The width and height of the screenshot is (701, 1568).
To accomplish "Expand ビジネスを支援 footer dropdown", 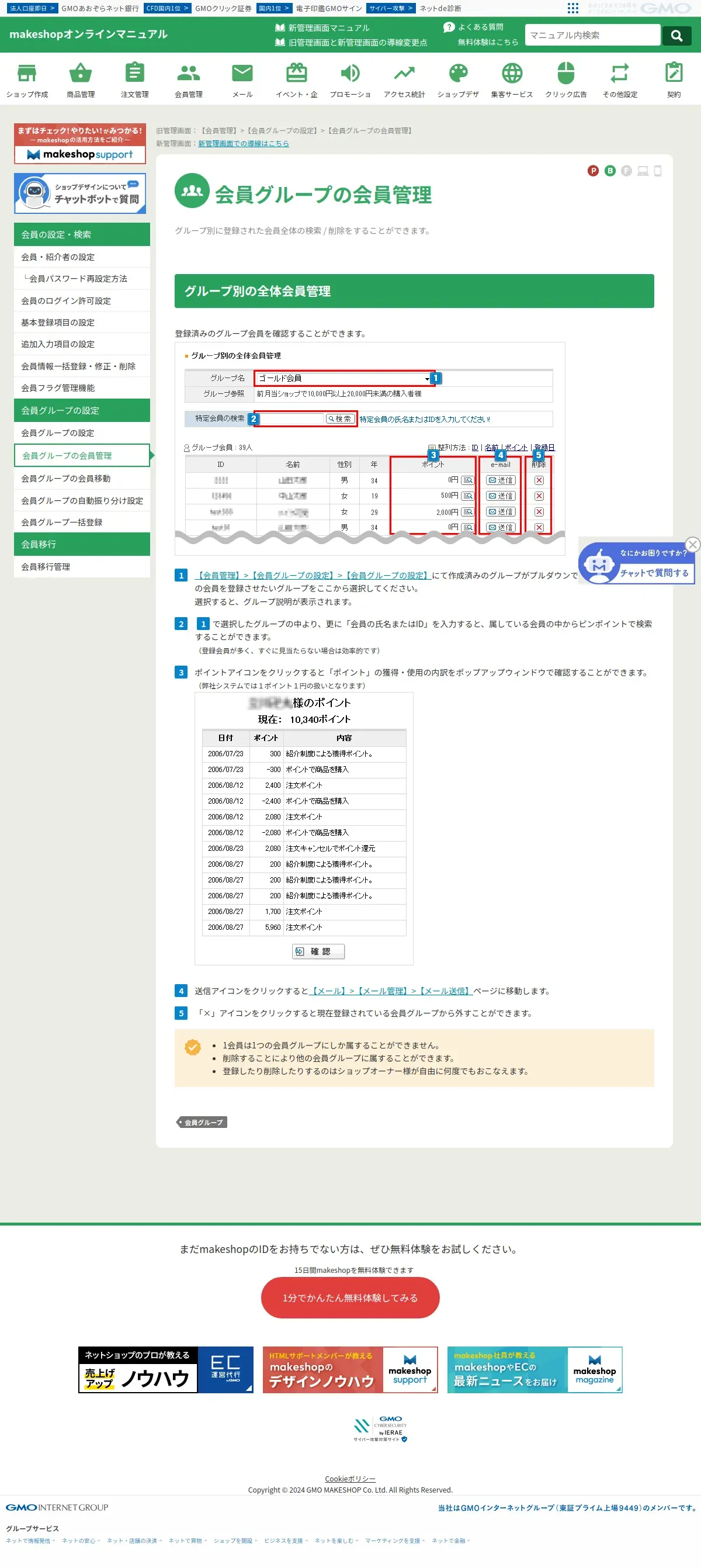I will coord(286,1541).
